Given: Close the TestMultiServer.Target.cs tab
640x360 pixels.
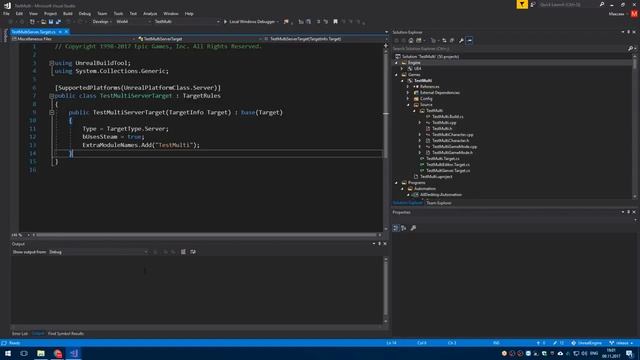Looking at the screenshot, I should pos(67,32).
